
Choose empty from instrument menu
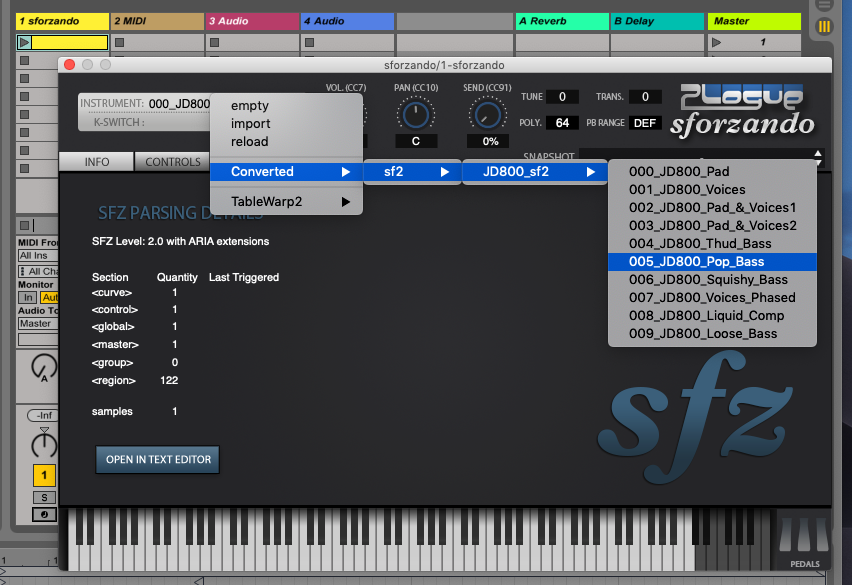click(286, 105)
